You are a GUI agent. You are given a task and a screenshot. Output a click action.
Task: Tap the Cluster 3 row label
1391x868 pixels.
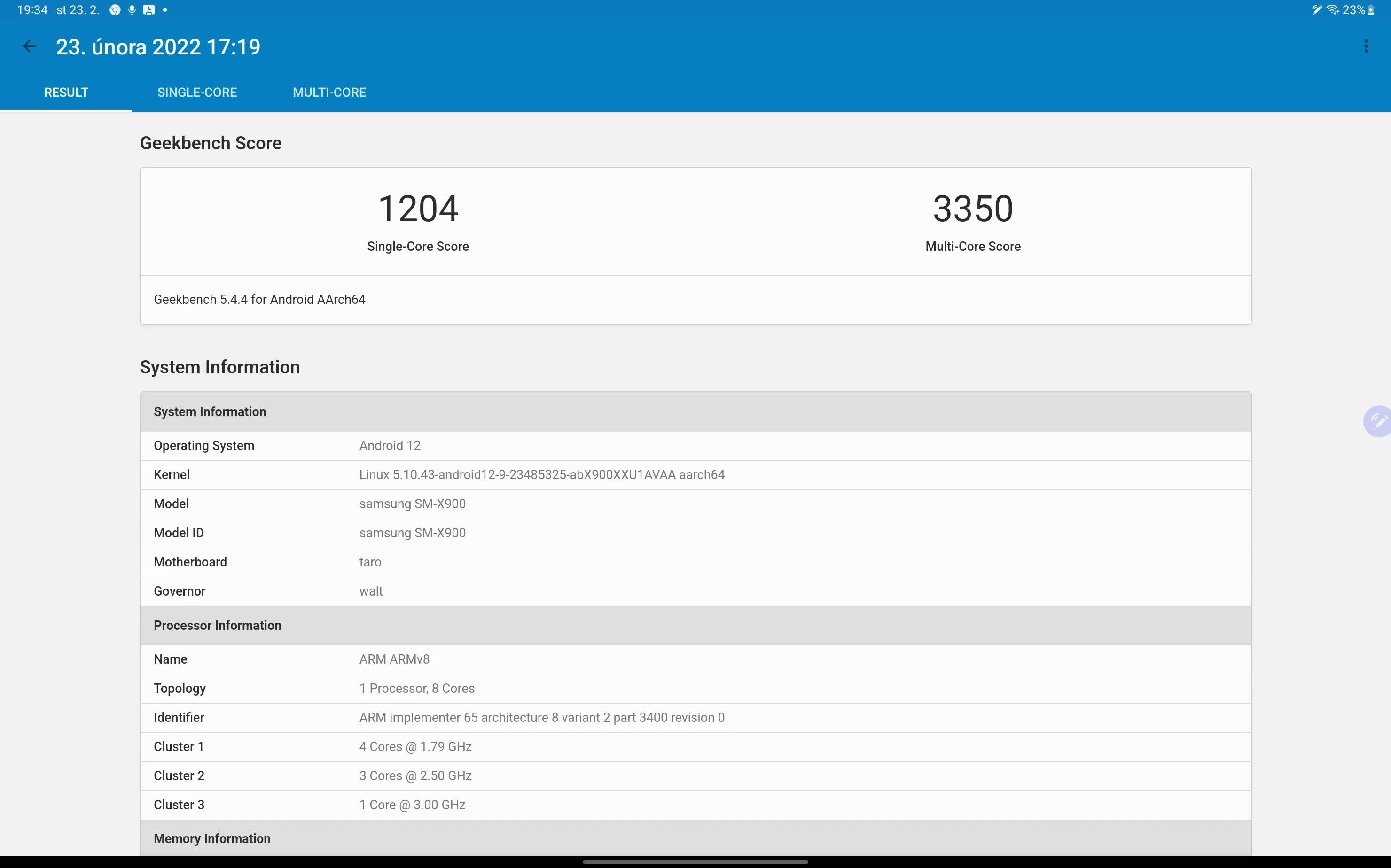[179, 805]
